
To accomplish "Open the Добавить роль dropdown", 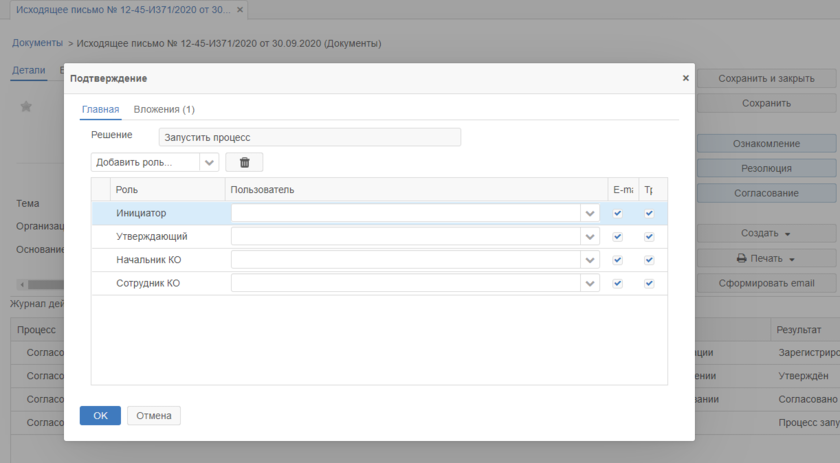I will click(x=209, y=162).
